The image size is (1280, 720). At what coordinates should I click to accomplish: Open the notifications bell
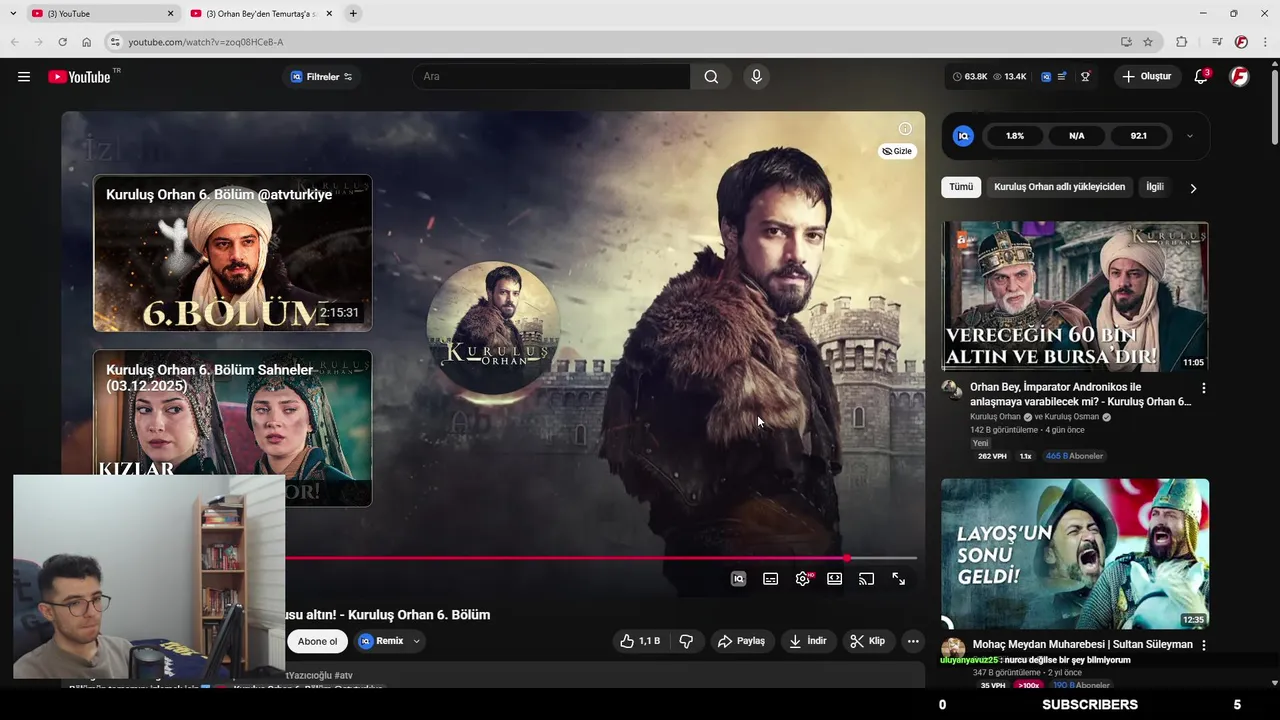(x=1202, y=77)
